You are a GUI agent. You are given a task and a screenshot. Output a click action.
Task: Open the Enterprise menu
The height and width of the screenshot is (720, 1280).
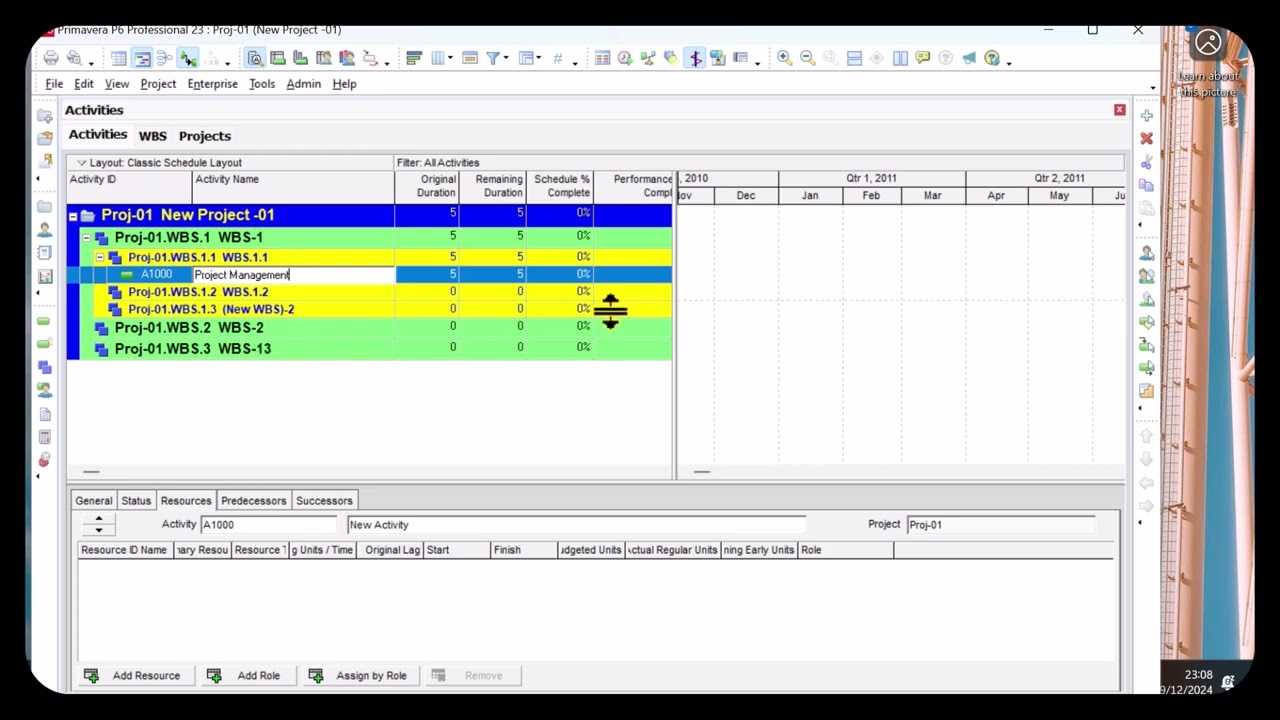pyautogui.click(x=213, y=84)
